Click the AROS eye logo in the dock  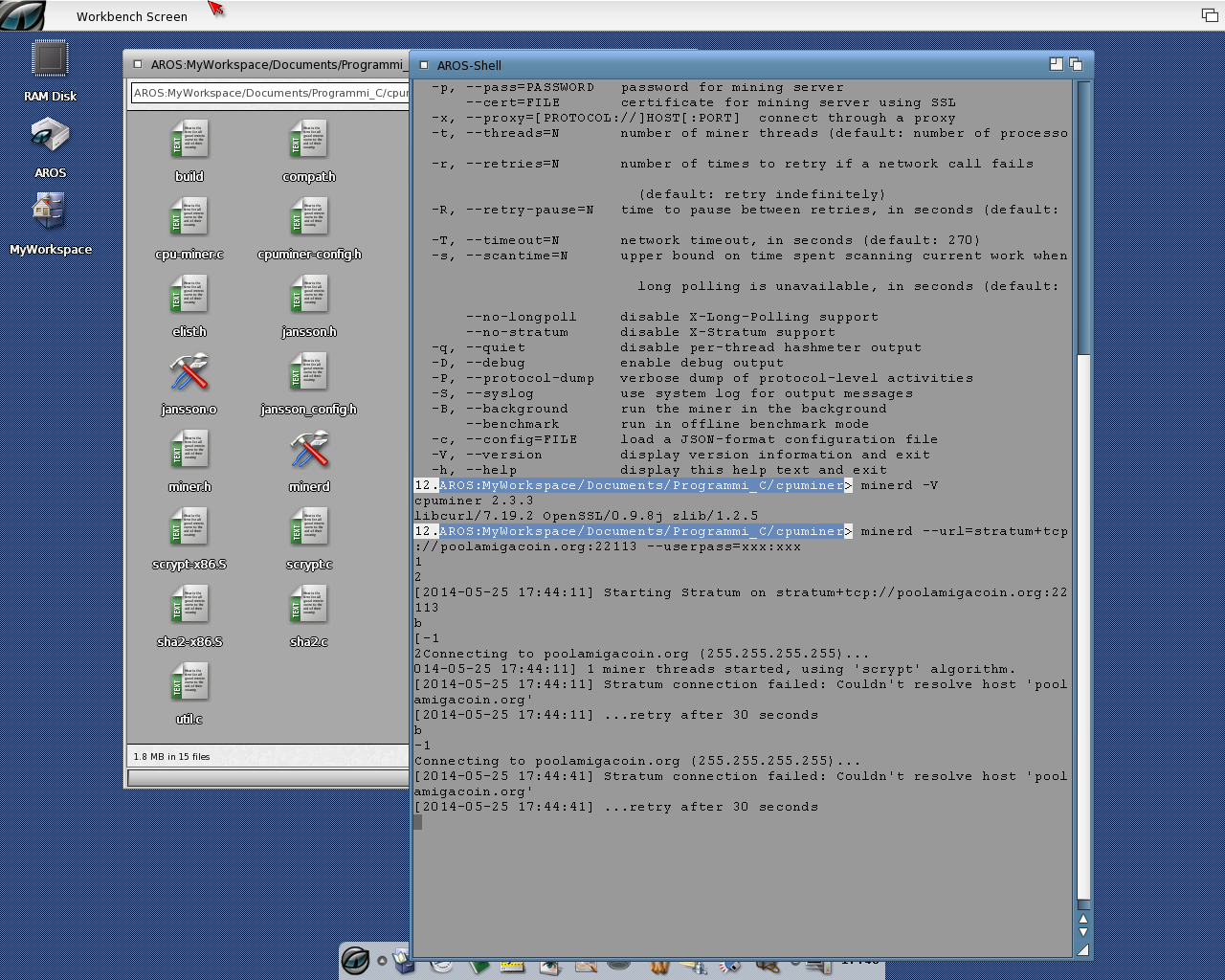click(x=355, y=960)
